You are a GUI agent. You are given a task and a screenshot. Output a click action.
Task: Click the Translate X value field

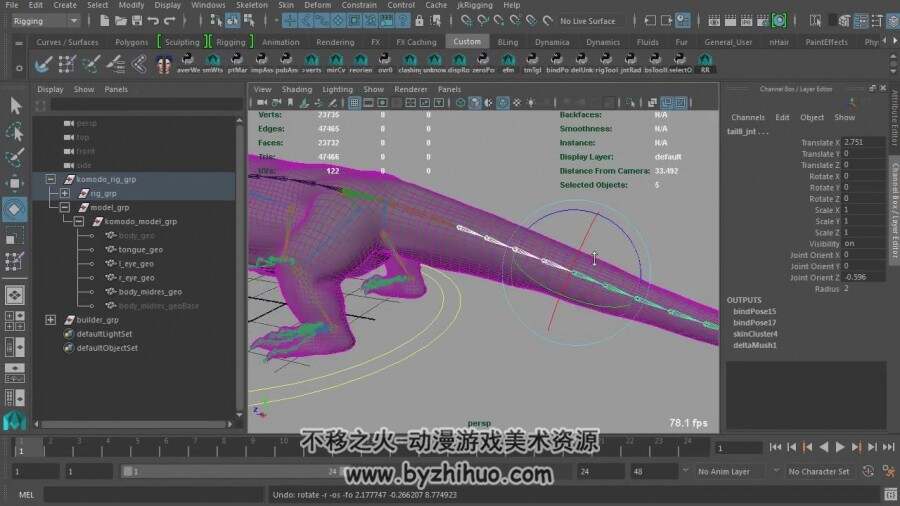tap(863, 142)
